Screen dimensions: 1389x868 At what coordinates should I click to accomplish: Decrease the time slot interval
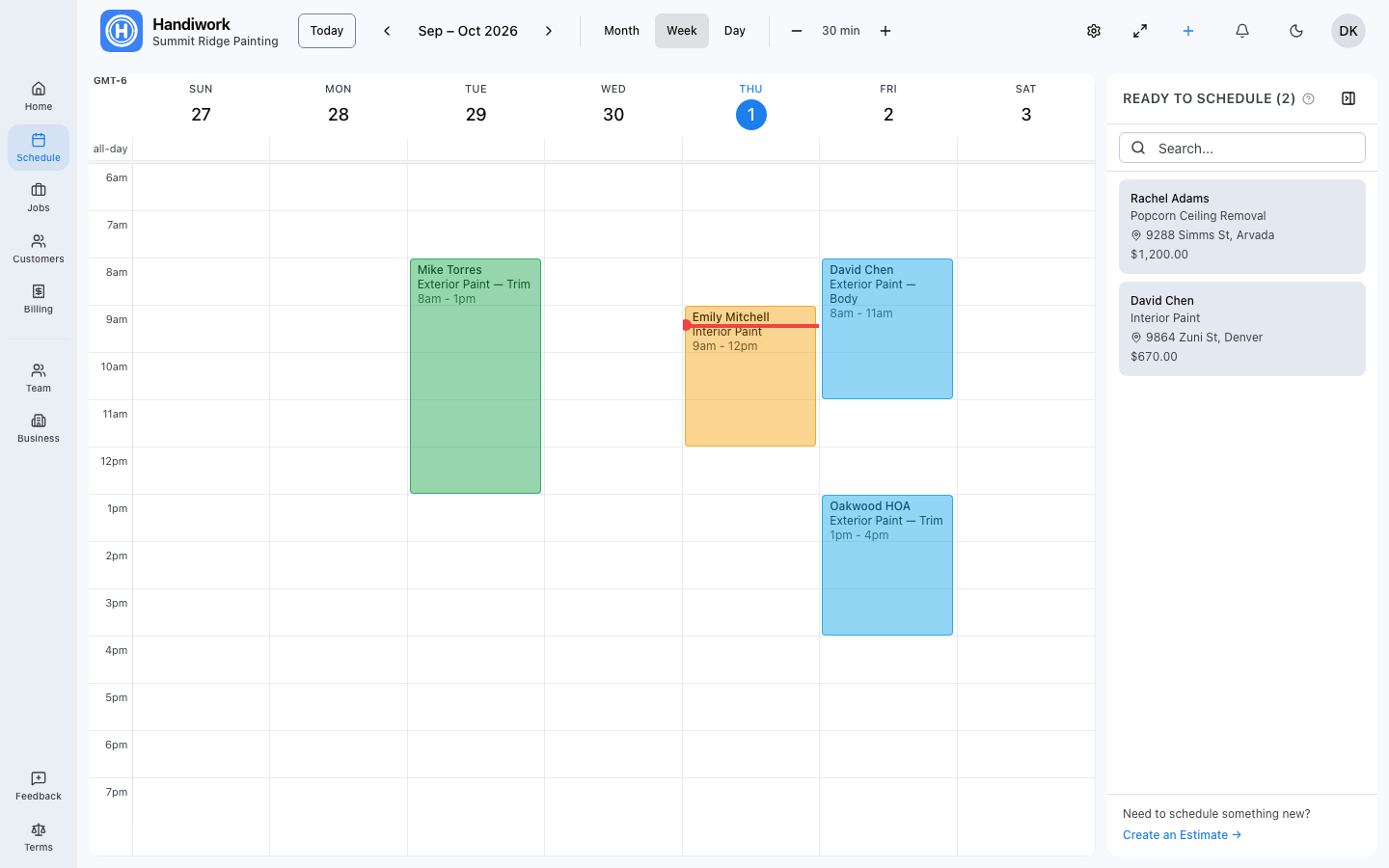[x=797, y=31]
